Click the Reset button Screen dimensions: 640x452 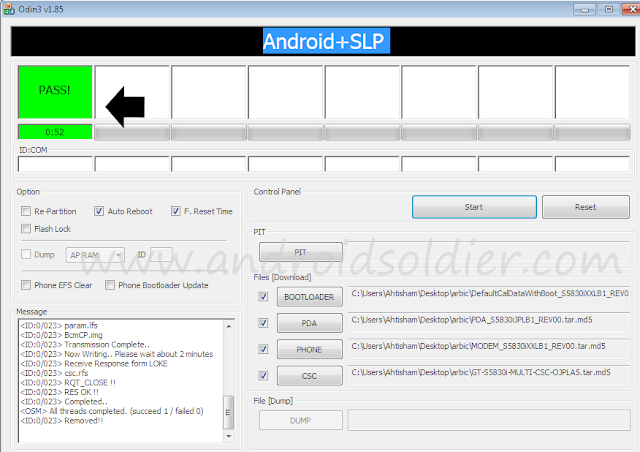click(585, 207)
